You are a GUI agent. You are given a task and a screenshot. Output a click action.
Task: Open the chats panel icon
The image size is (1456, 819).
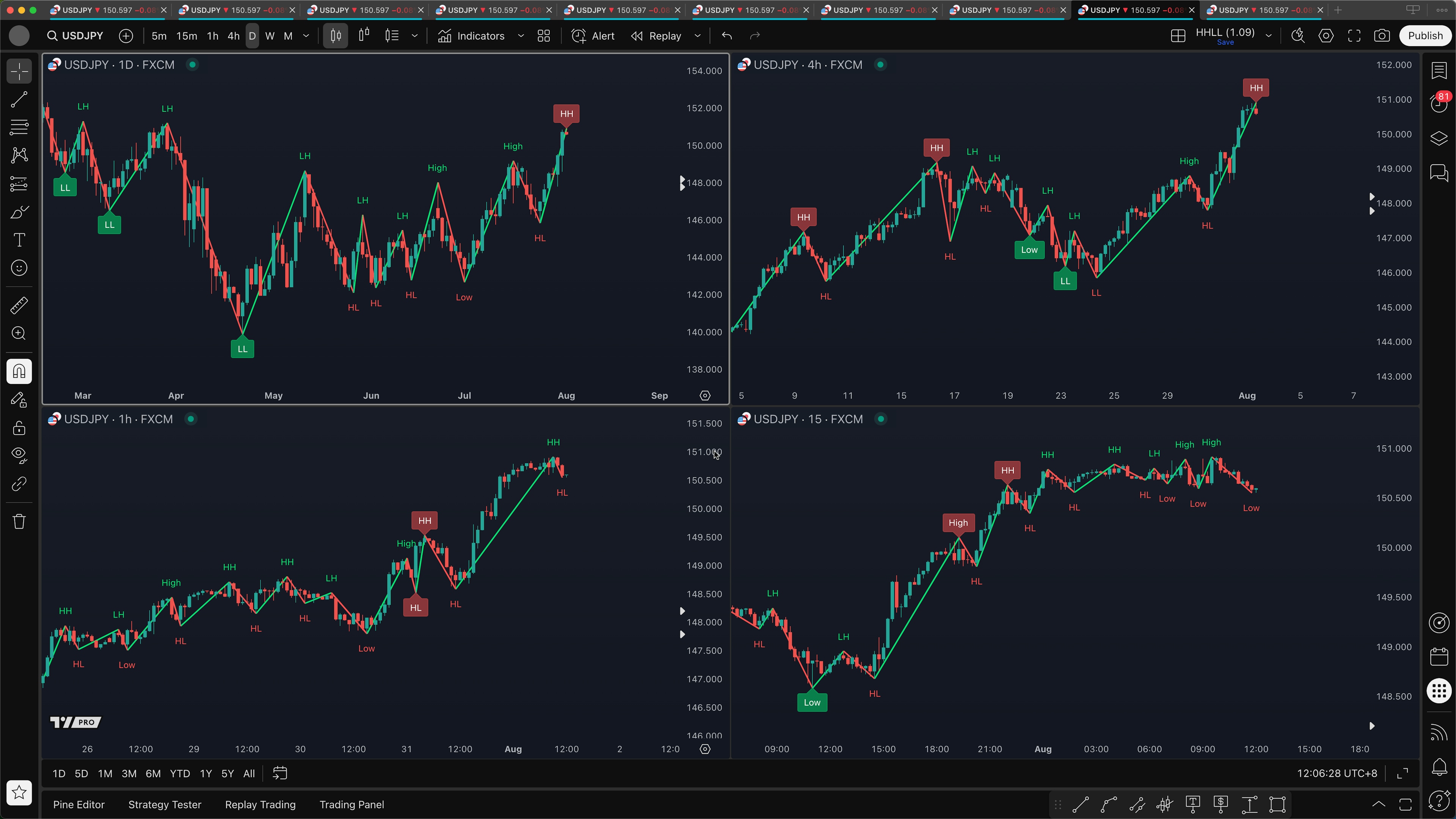tap(1439, 173)
